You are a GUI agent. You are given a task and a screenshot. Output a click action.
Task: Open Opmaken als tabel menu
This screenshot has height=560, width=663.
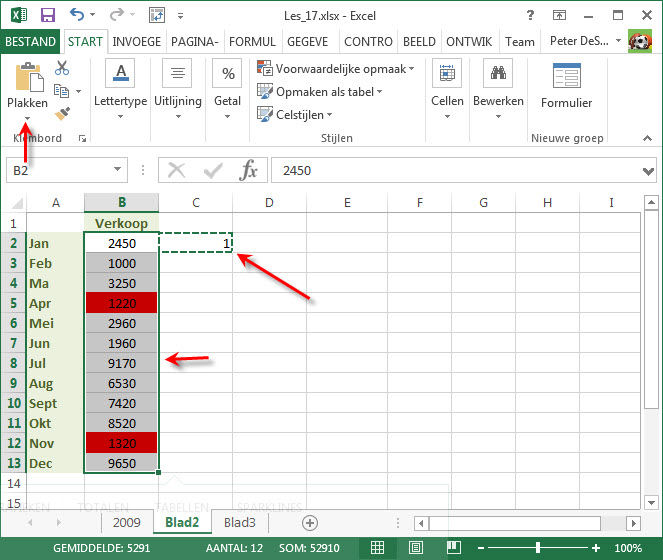320,91
